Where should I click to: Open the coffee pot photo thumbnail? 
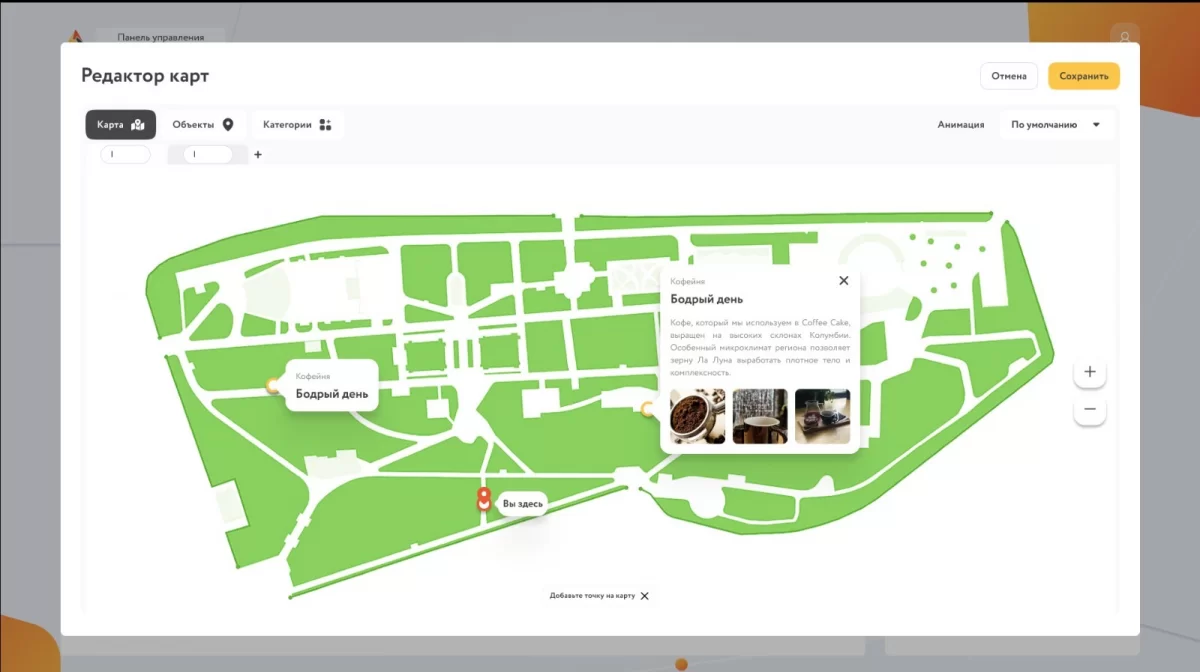(822, 416)
